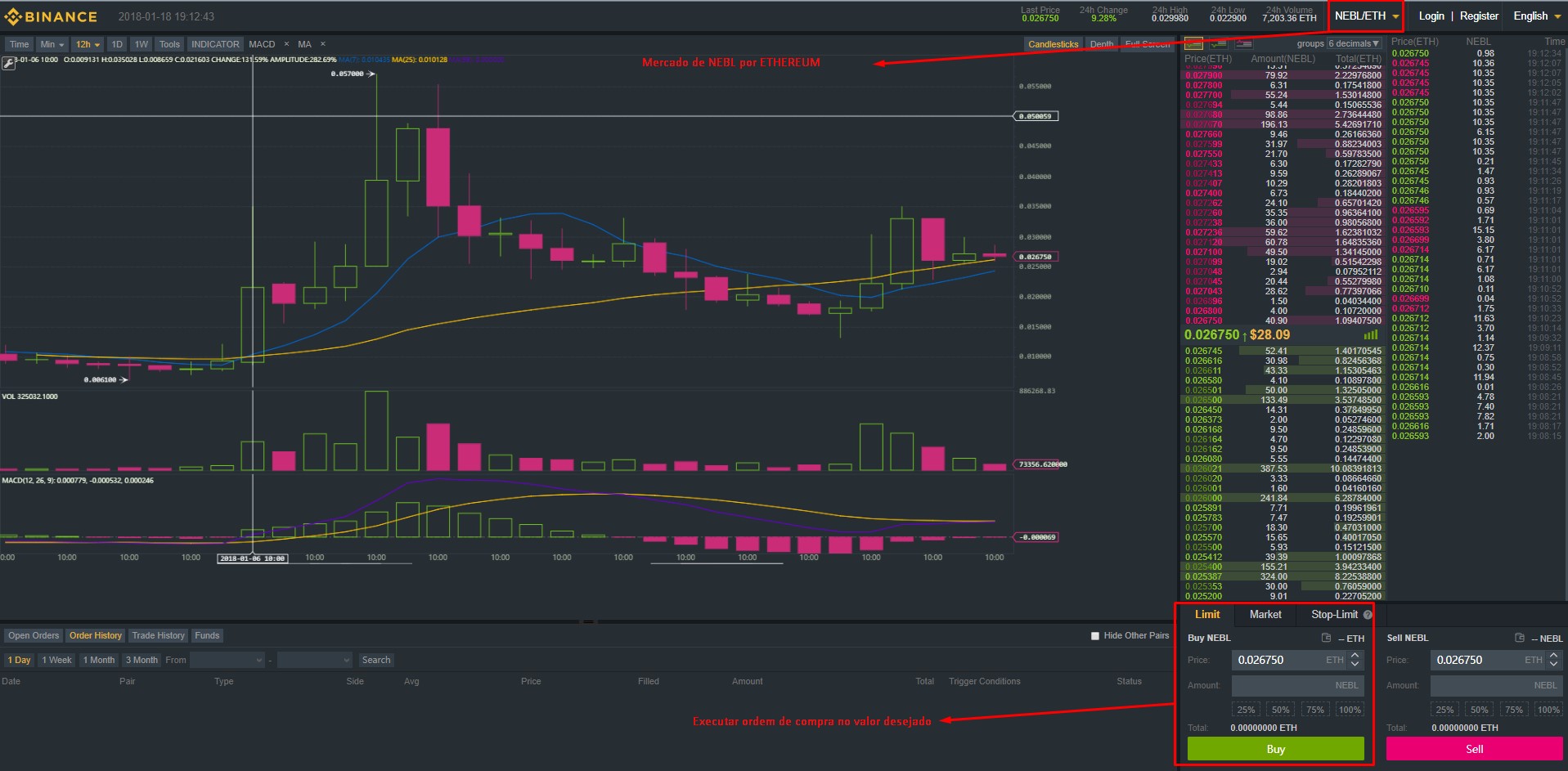The width and height of the screenshot is (1568, 771).
Task: Click the Binance logo
Action: [51, 16]
